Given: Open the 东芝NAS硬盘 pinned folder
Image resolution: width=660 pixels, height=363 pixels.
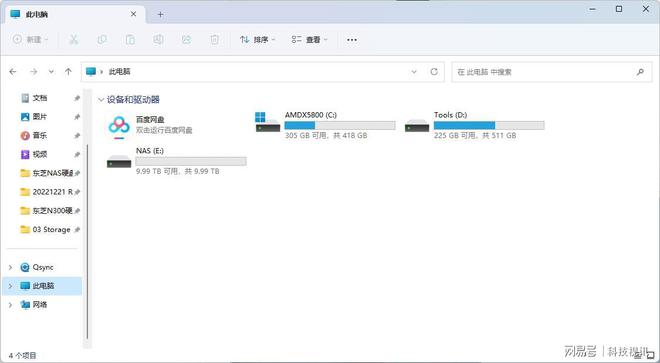Looking at the screenshot, I should tap(47, 173).
